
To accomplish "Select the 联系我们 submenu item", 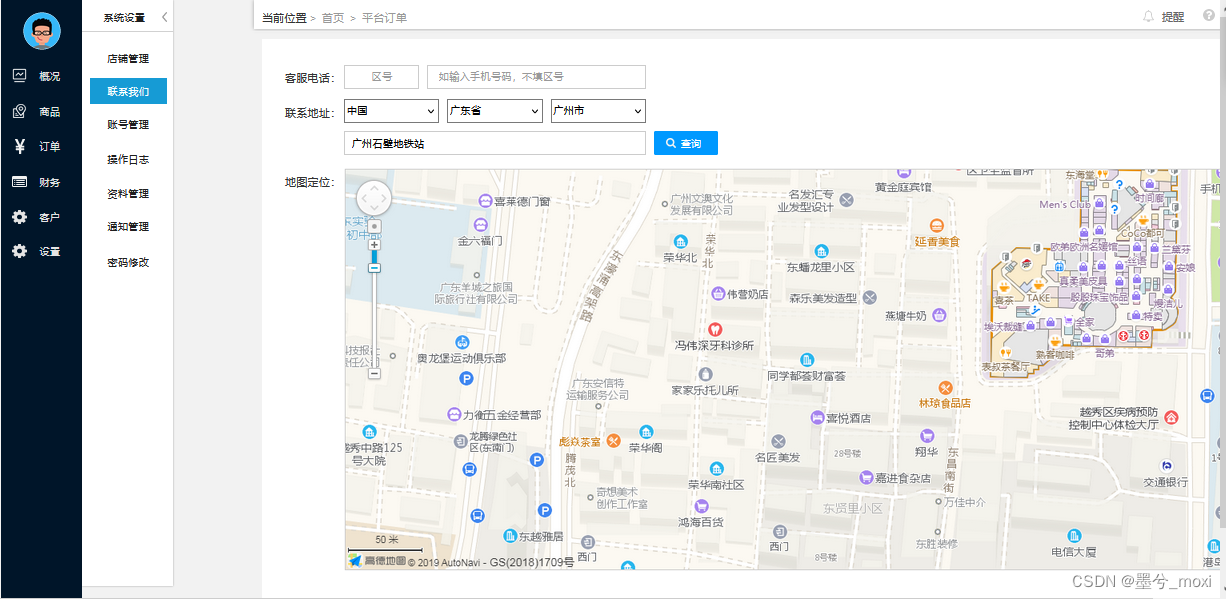I will [x=128, y=91].
